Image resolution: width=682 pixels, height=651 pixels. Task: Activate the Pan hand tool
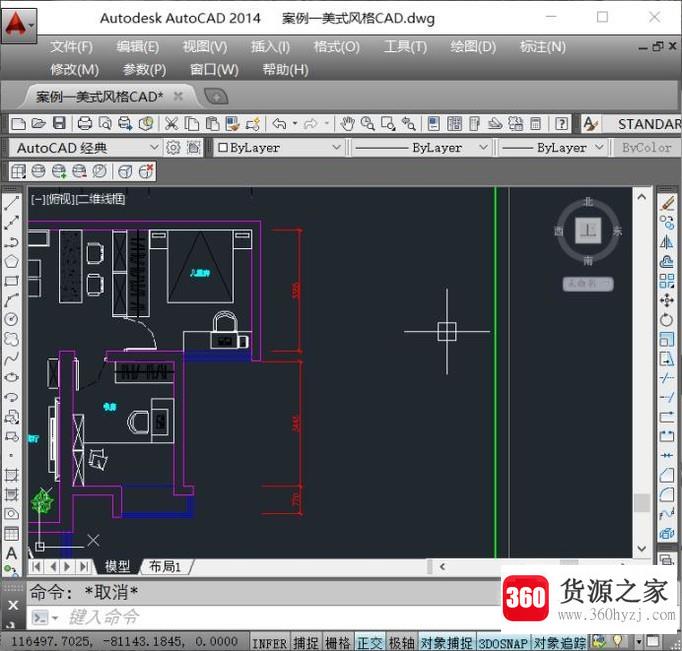(x=347, y=124)
